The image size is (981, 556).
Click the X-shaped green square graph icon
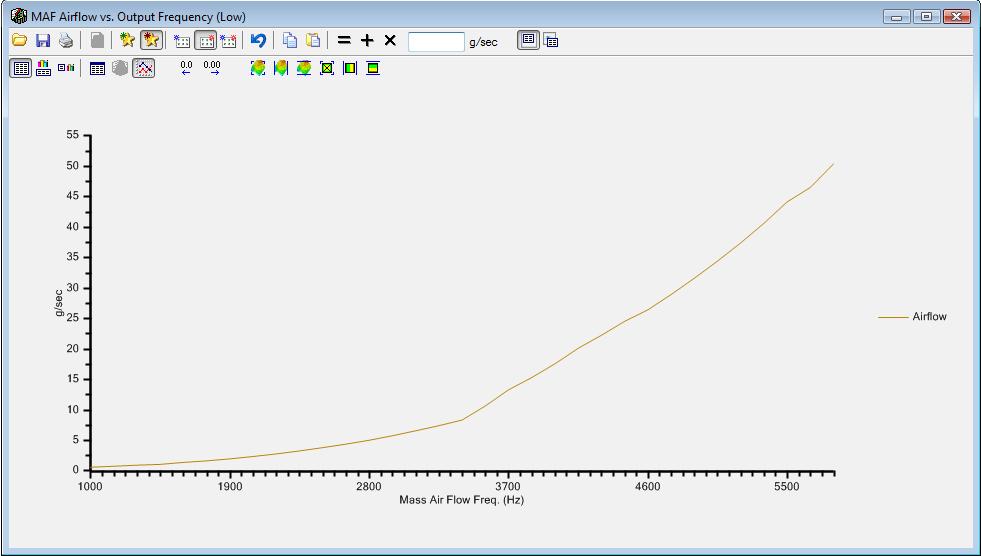tap(327, 68)
